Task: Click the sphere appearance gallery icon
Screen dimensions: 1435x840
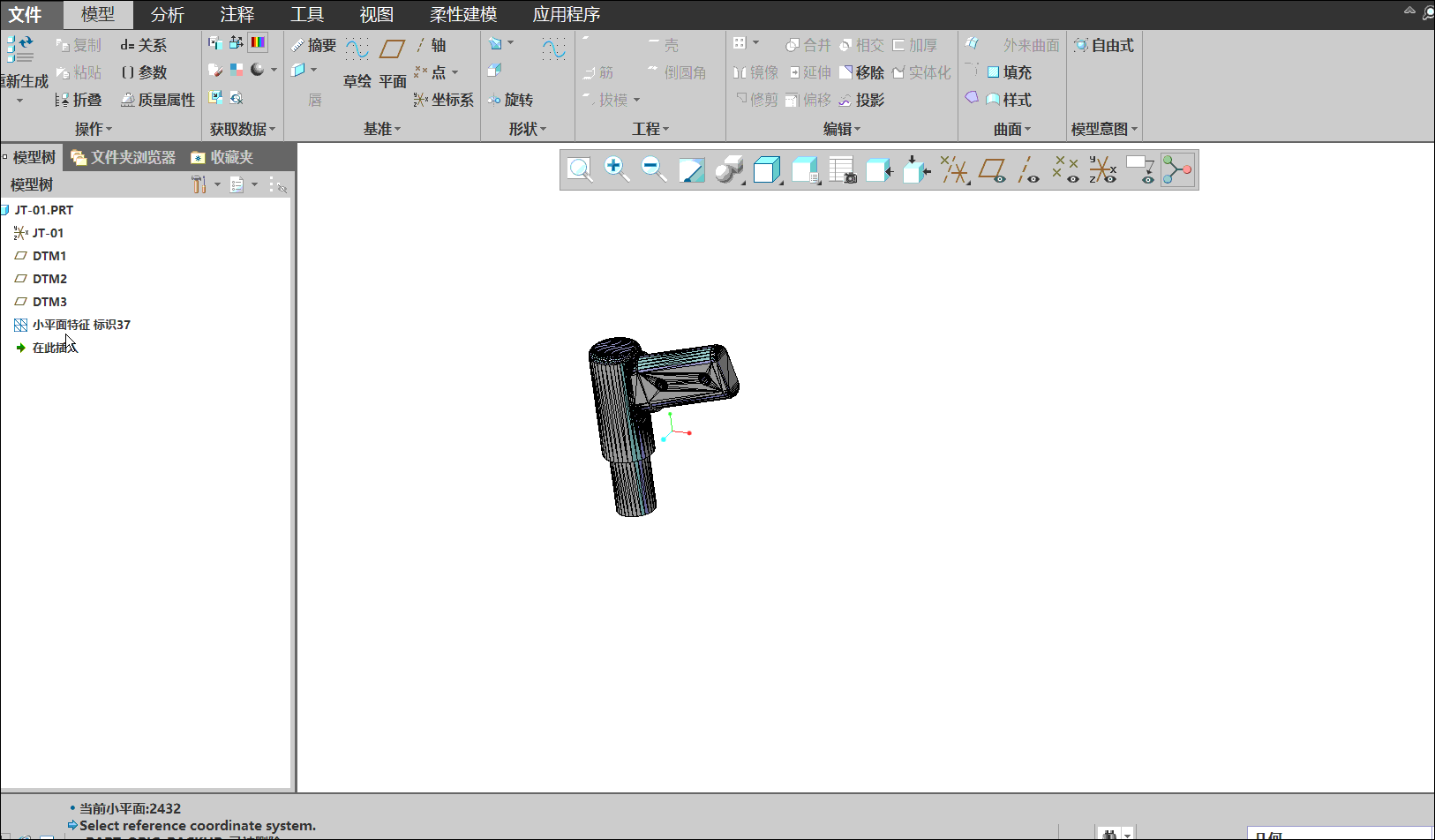Action: point(257,70)
